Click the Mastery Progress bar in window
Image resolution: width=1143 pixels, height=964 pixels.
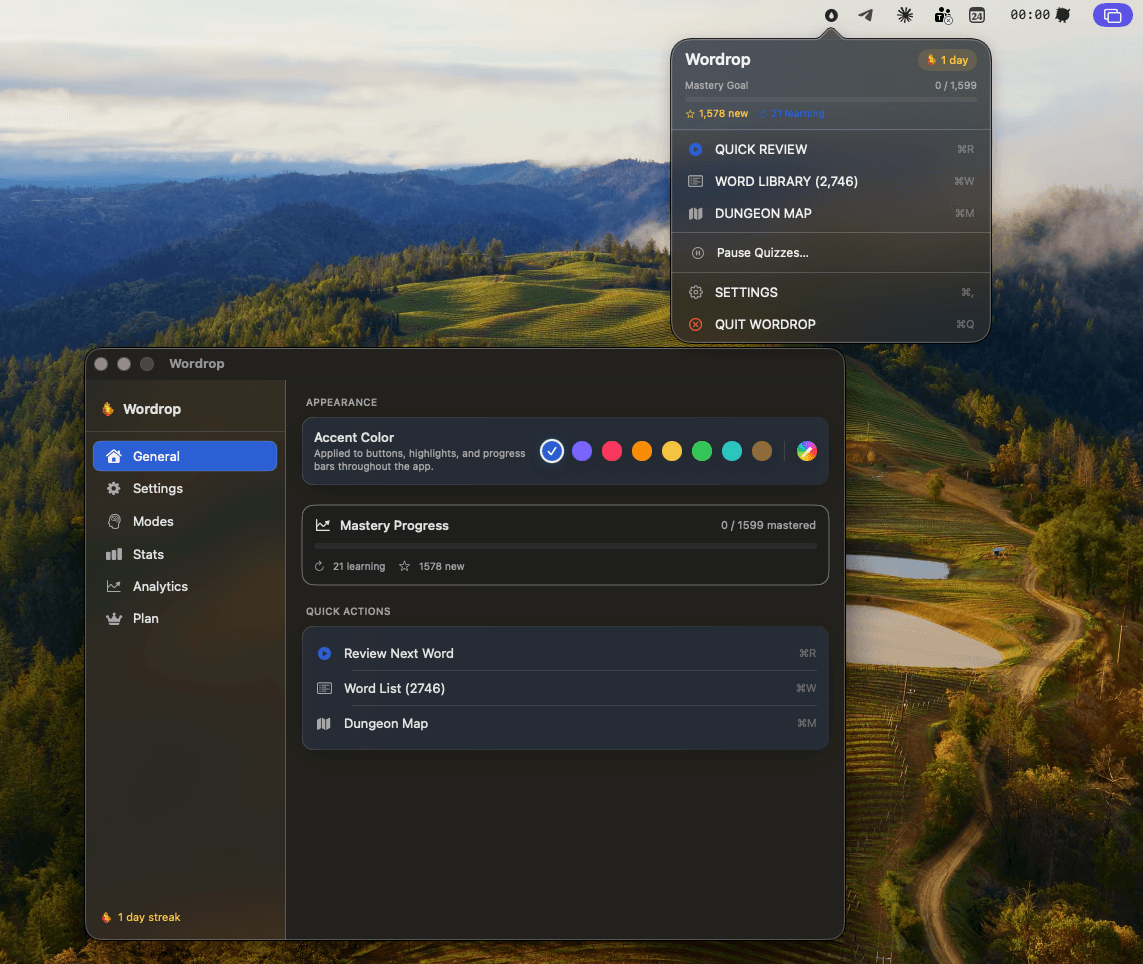565,545
